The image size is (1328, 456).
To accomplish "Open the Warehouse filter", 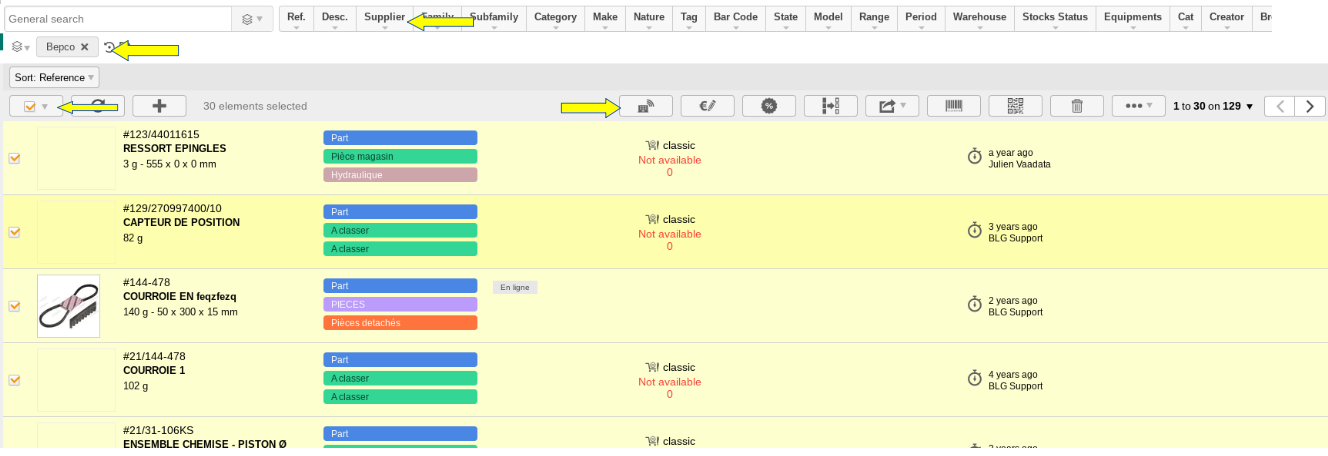I will [980, 19].
